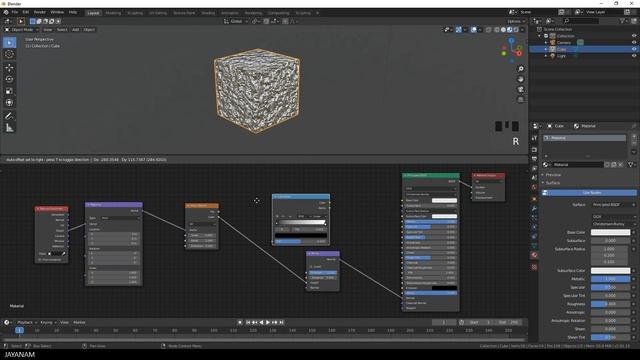Open the Scene properties tab icon
The width and height of the screenshot is (640, 360).
[x=534, y=178]
